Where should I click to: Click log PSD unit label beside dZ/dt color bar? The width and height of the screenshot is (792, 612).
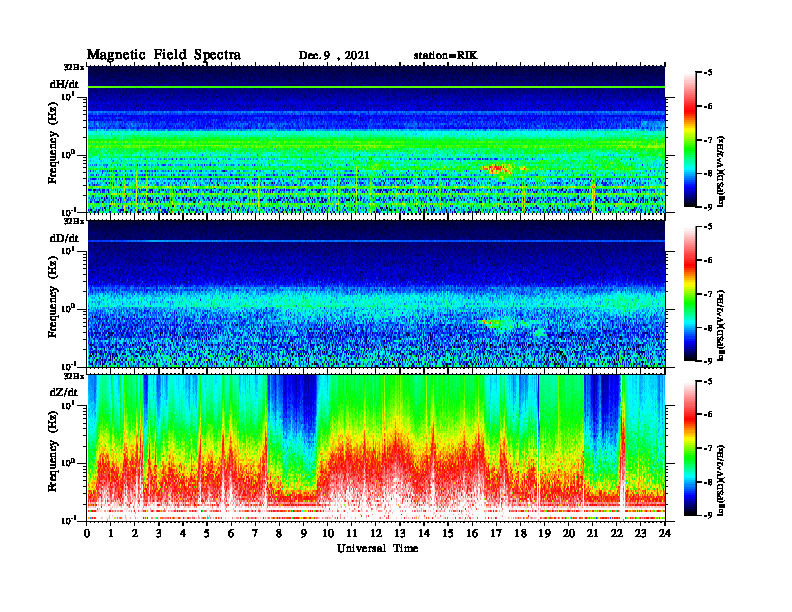click(x=722, y=479)
